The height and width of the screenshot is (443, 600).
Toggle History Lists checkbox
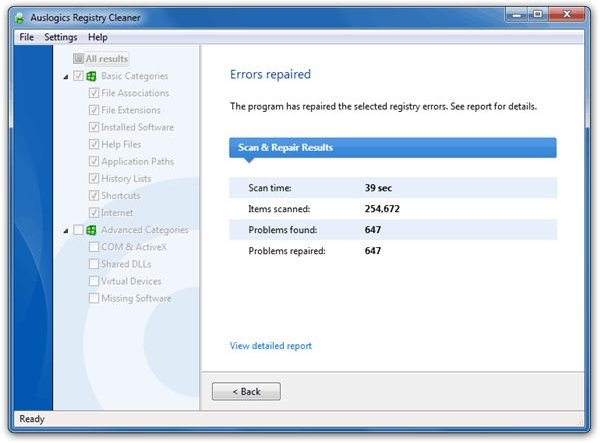pyautogui.click(x=94, y=178)
